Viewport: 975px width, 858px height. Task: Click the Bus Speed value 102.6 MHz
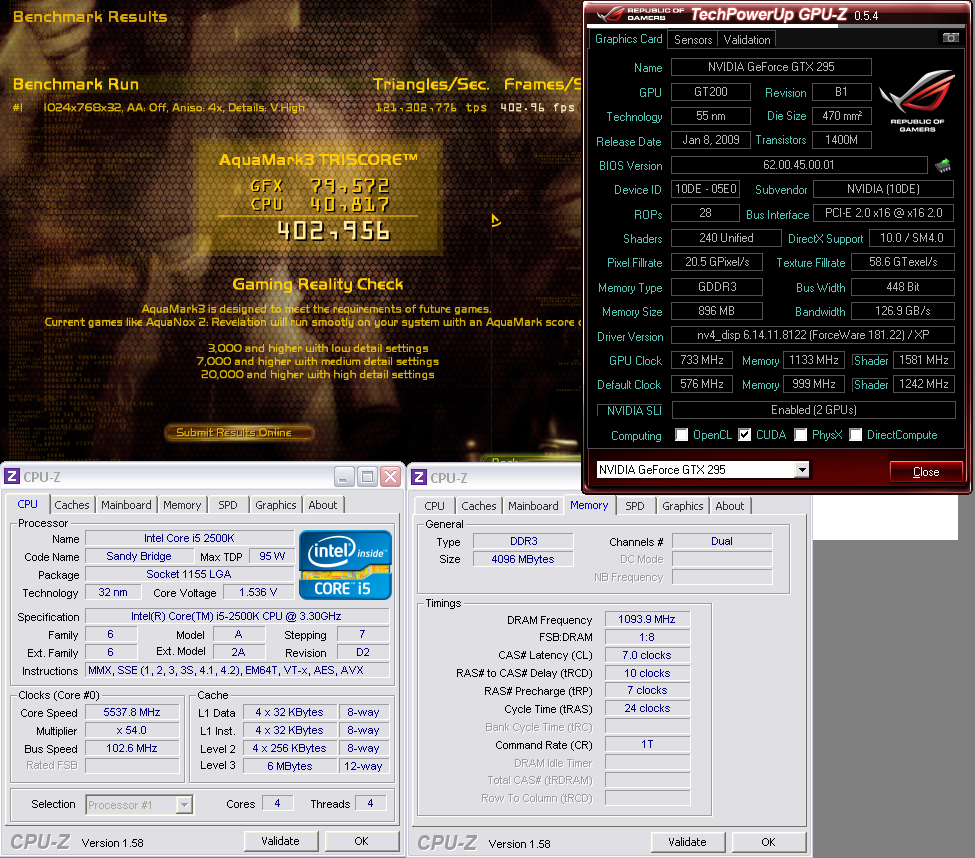132,749
